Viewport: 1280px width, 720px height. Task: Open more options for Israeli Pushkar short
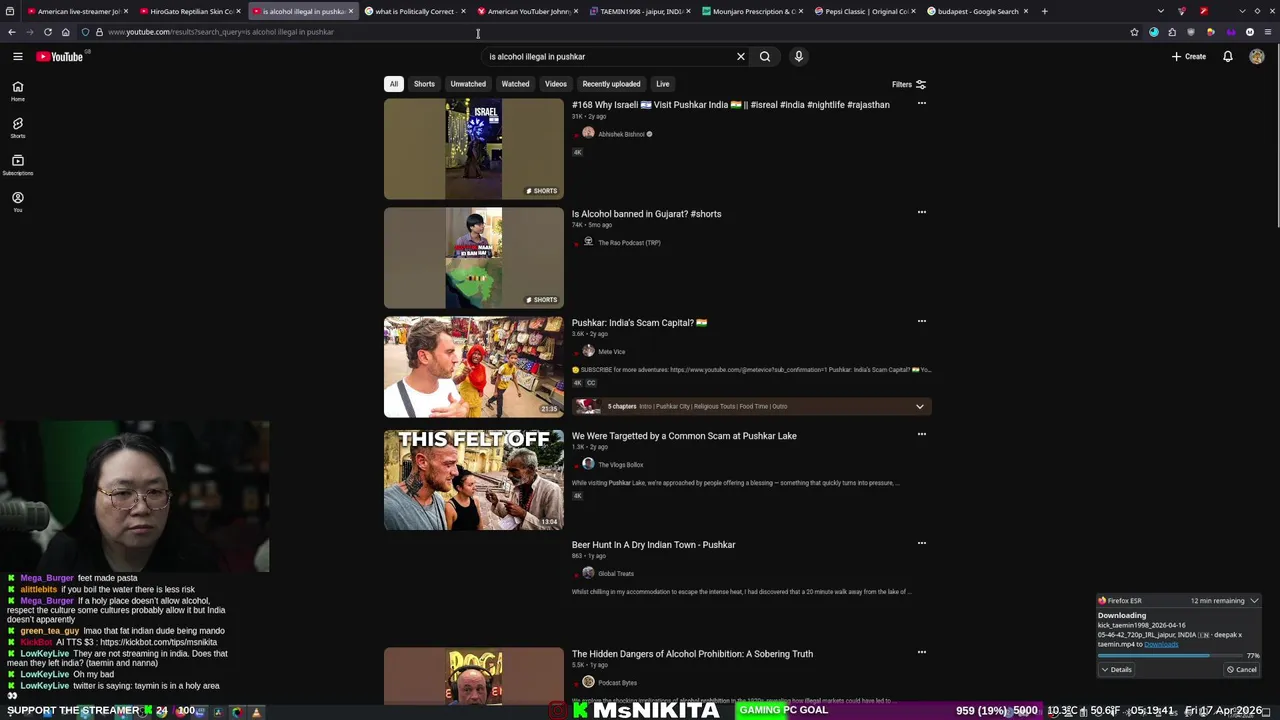(x=922, y=103)
